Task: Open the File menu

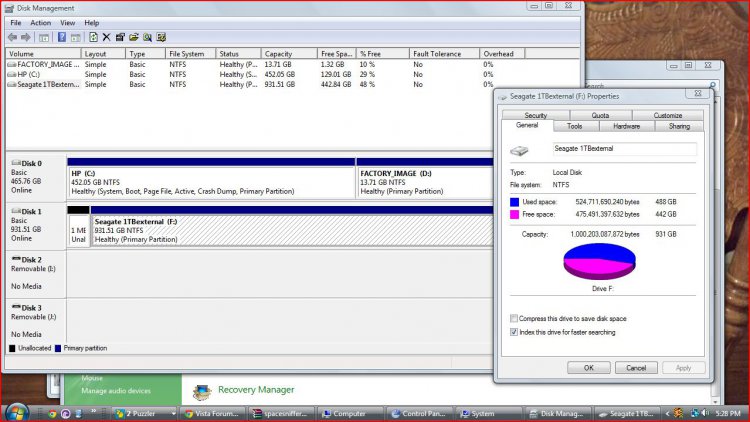Action: pos(16,23)
